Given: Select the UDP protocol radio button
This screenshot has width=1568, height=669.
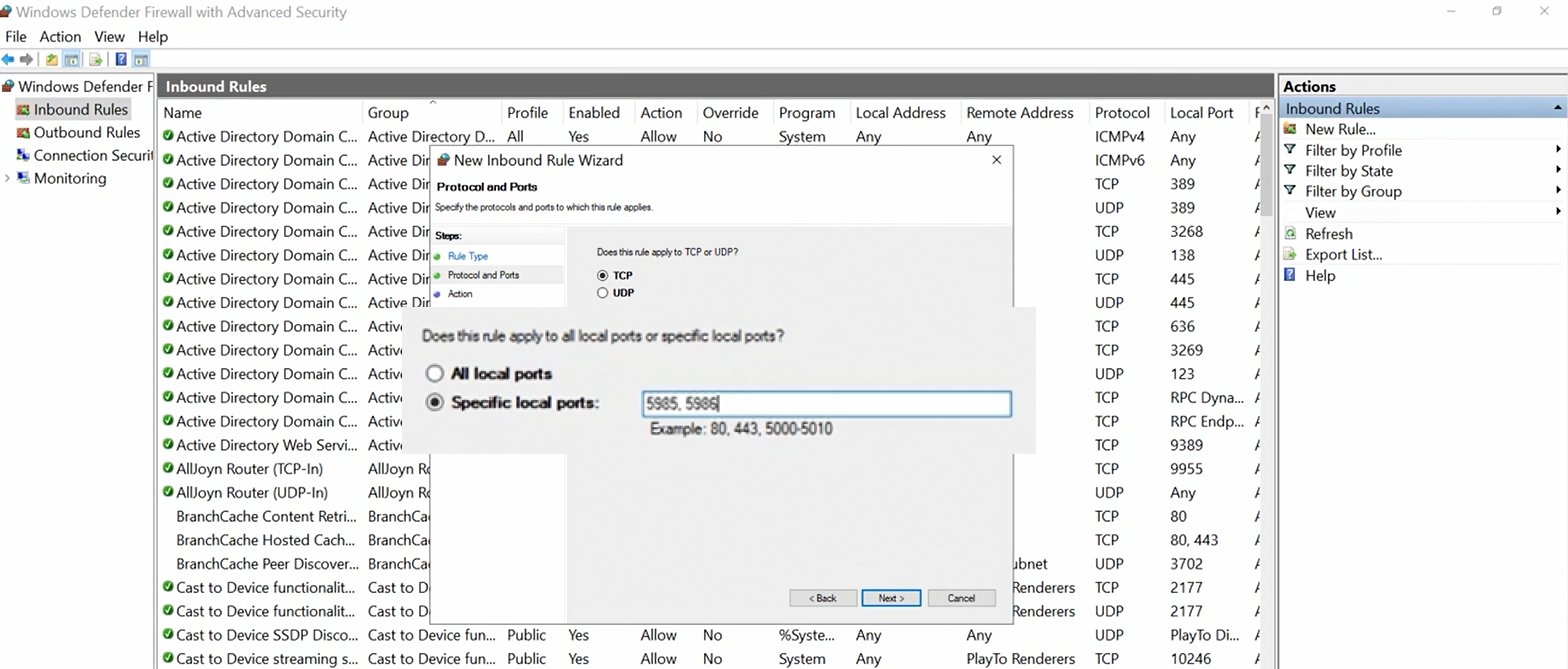Looking at the screenshot, I should click(602, 293).
